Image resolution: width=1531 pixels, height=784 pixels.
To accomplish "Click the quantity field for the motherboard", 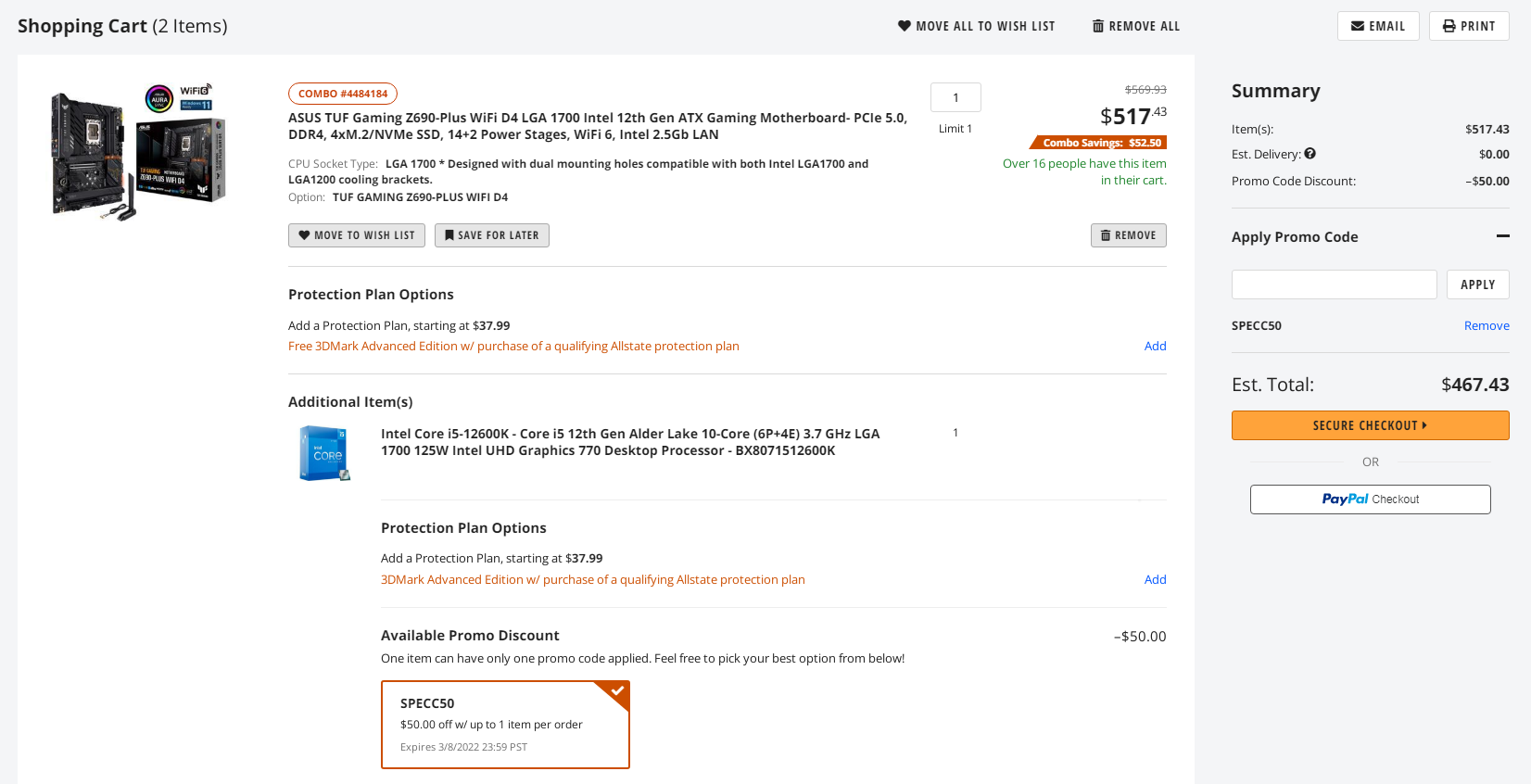I will pyautogui.click(x=955, y=97).
